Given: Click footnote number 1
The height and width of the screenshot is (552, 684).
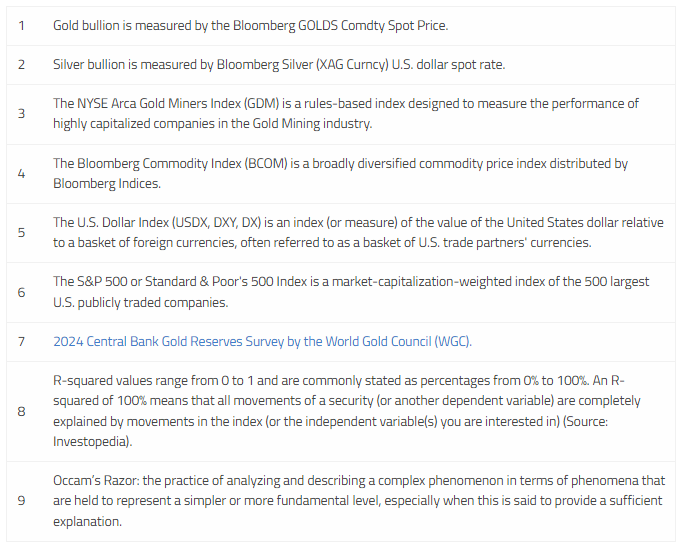Looking at the screenshot, I should [x=22, y=24].
